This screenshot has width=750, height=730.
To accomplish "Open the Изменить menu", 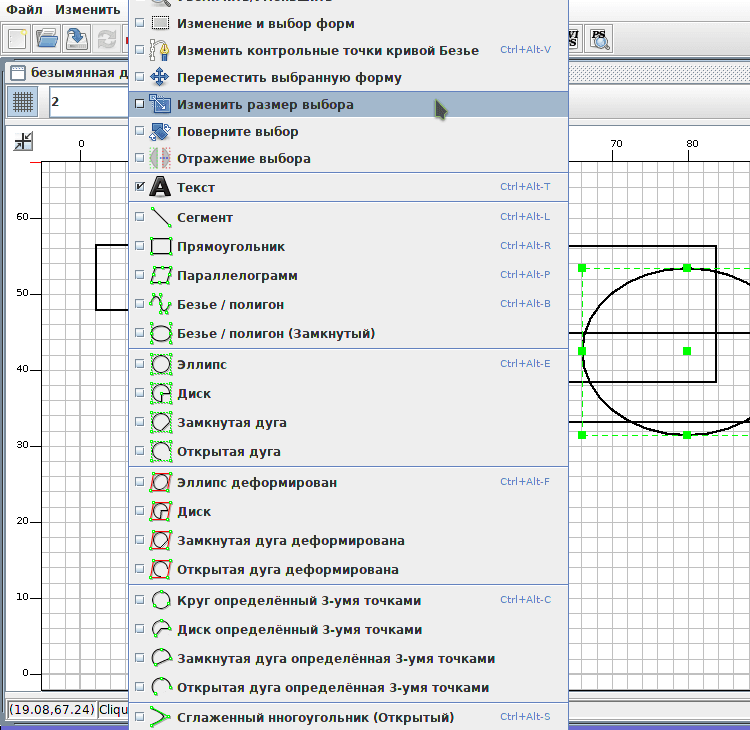I will pyautogui.click(x=88, y=10).
